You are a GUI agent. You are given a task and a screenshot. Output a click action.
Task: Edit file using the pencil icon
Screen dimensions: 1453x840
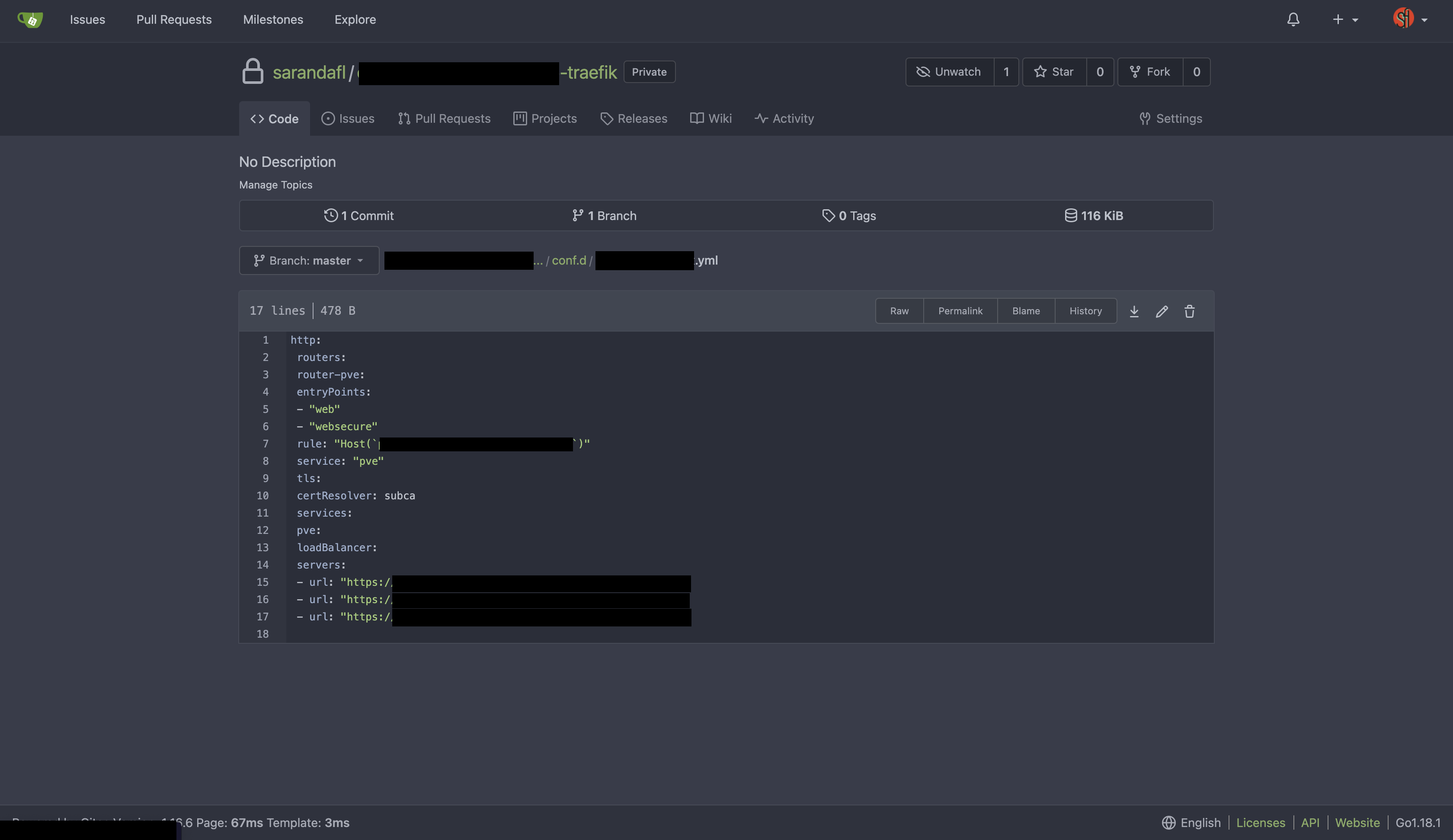(x=1161, y=311)
